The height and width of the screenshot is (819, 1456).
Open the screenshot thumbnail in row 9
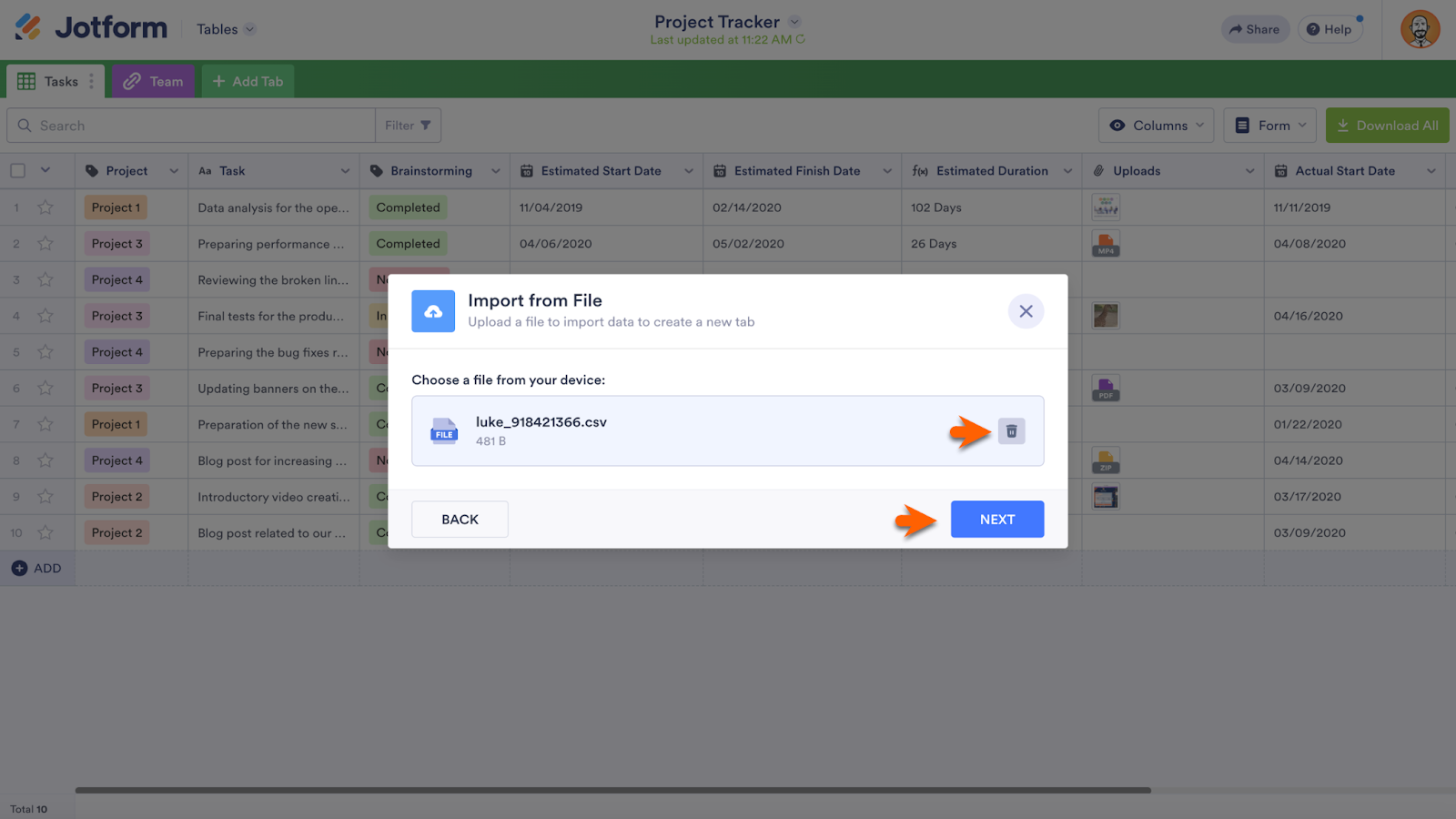[x=1106, y=497]
